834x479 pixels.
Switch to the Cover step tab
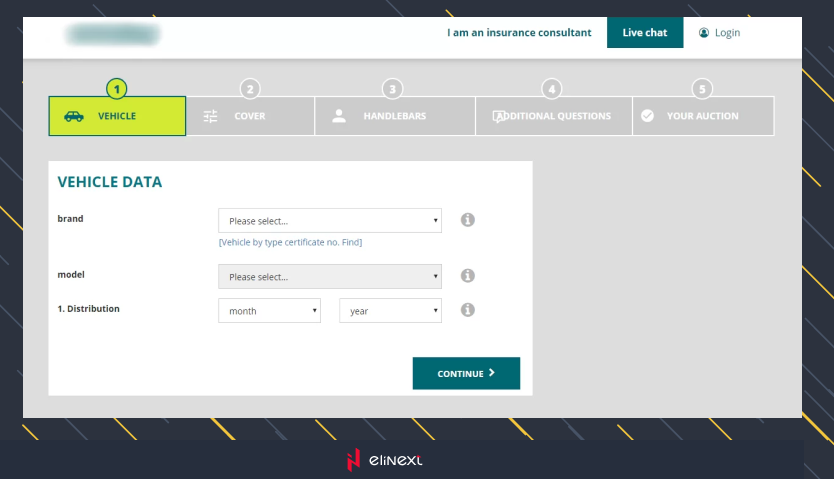[x=250, y=116]
